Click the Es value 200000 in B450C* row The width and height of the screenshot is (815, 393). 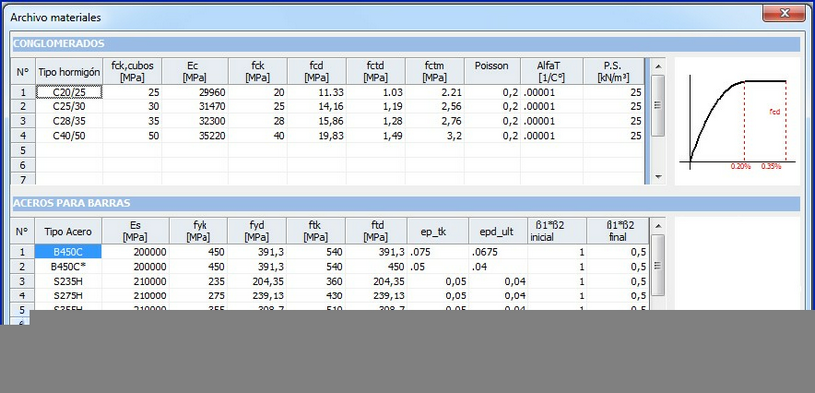point(150,267)
